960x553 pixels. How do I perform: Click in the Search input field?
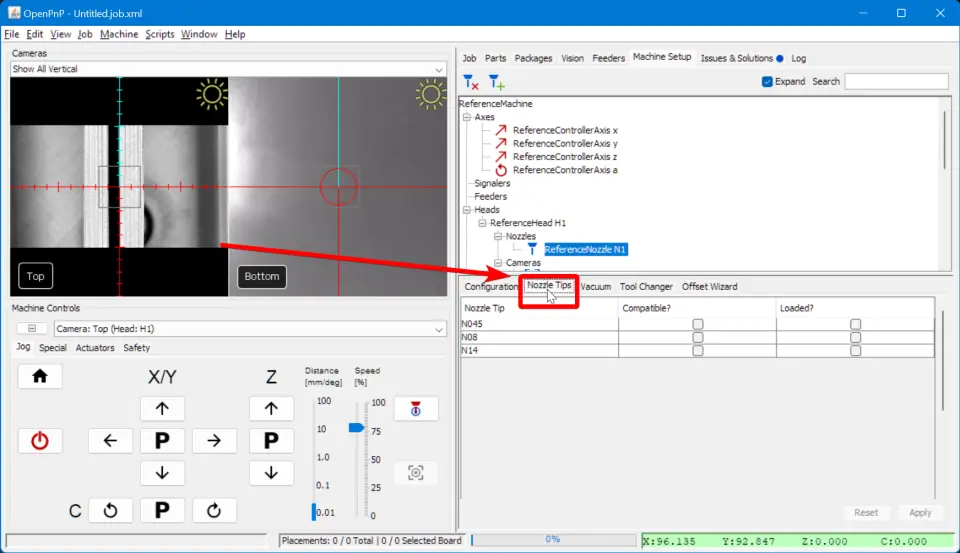point(896,81)
